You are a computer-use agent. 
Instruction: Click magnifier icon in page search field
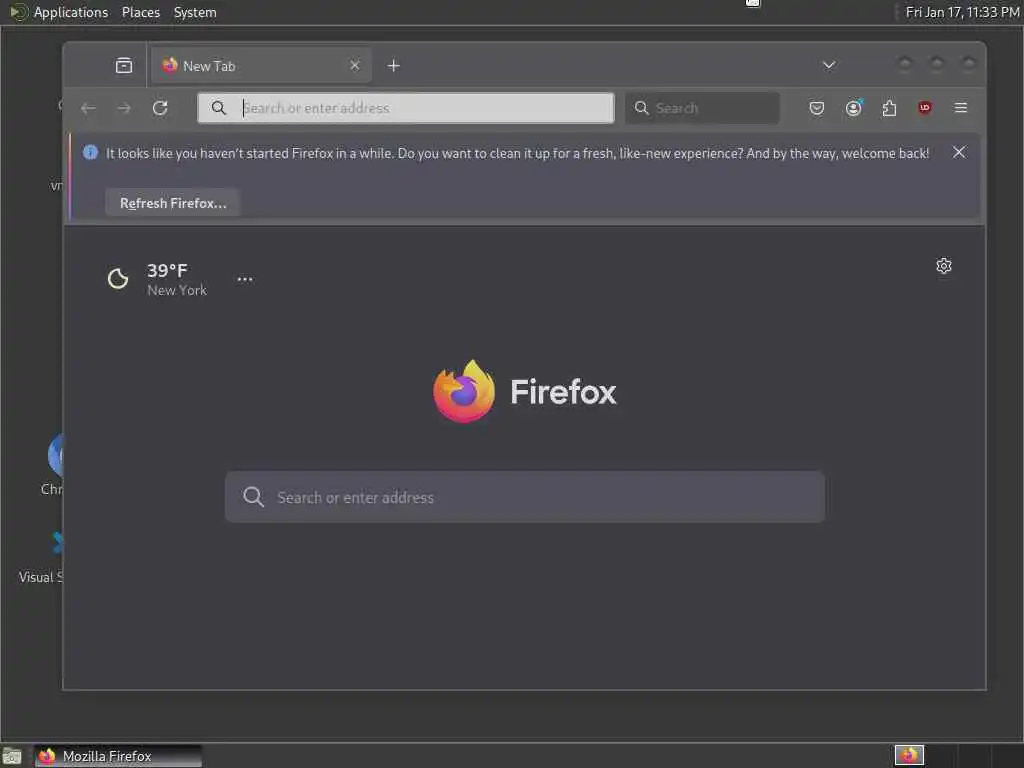(253, 497)
